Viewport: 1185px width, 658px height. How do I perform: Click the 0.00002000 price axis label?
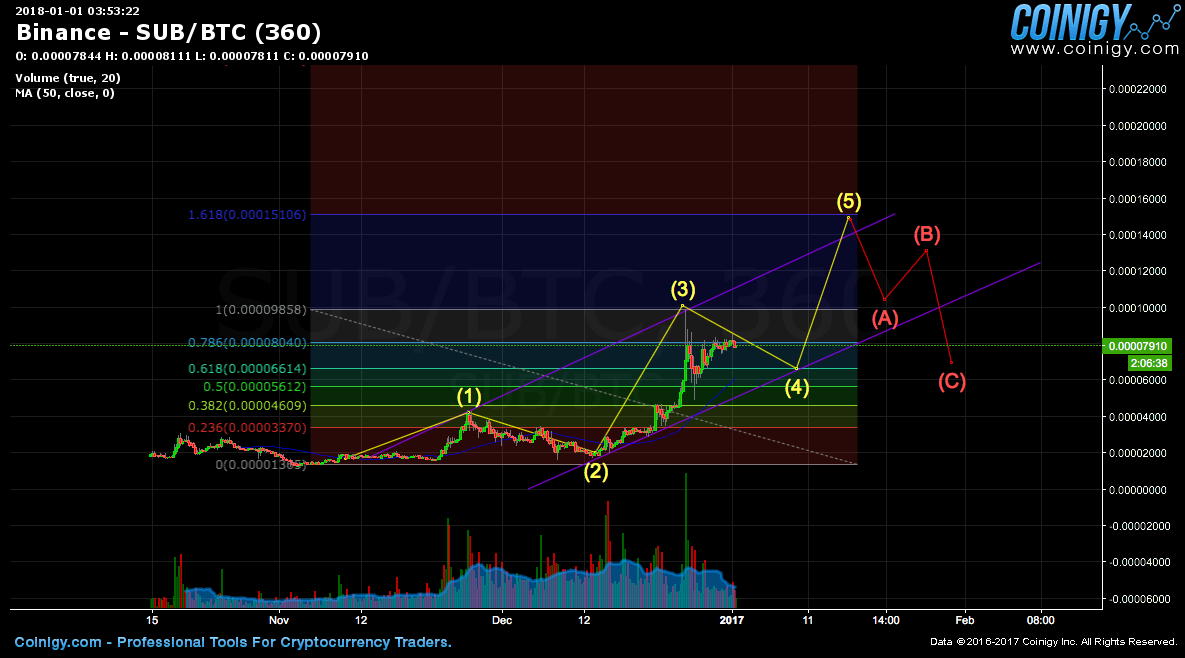pyautogui.click(x=1138, y=453)
